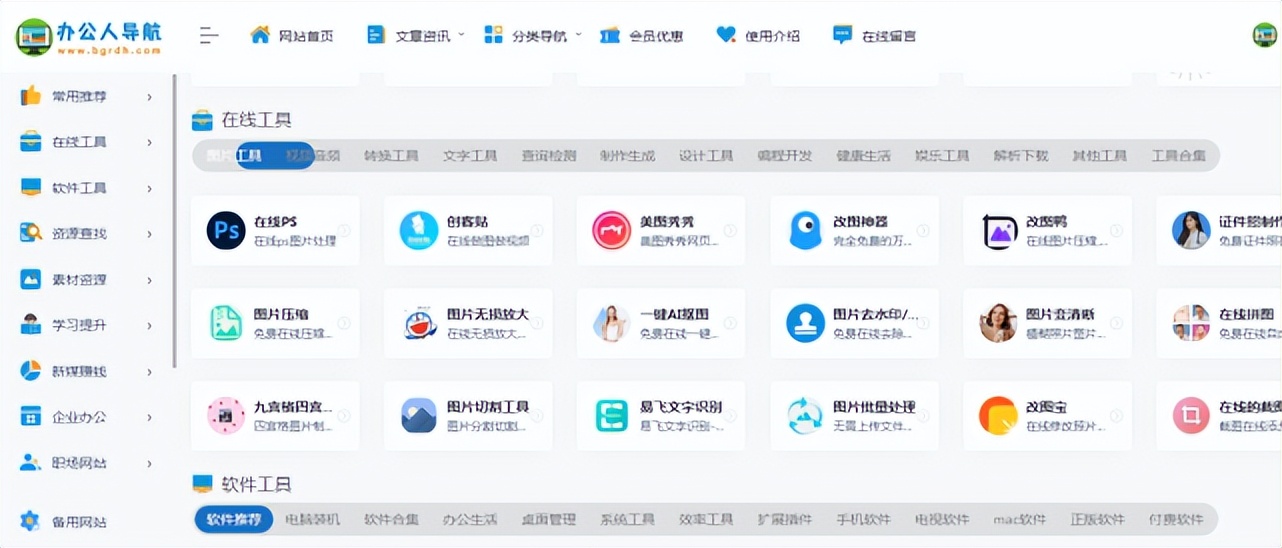Expand 常用推荐 sidebar chevron
This screenshot has height=548, width=1282.
150,97
